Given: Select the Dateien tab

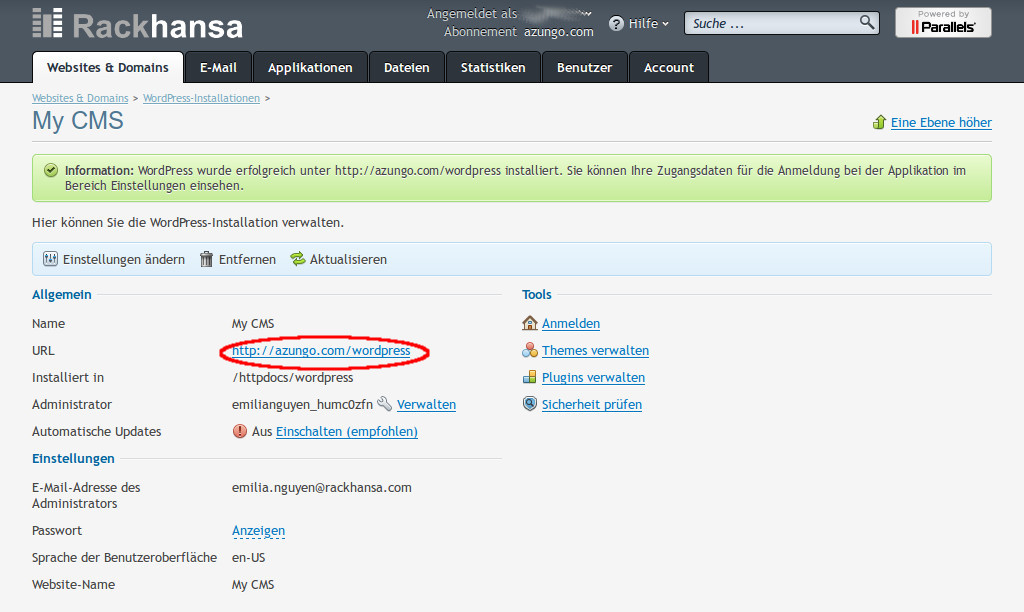Looking at the screenshot, I should click(x=407, y=67).
